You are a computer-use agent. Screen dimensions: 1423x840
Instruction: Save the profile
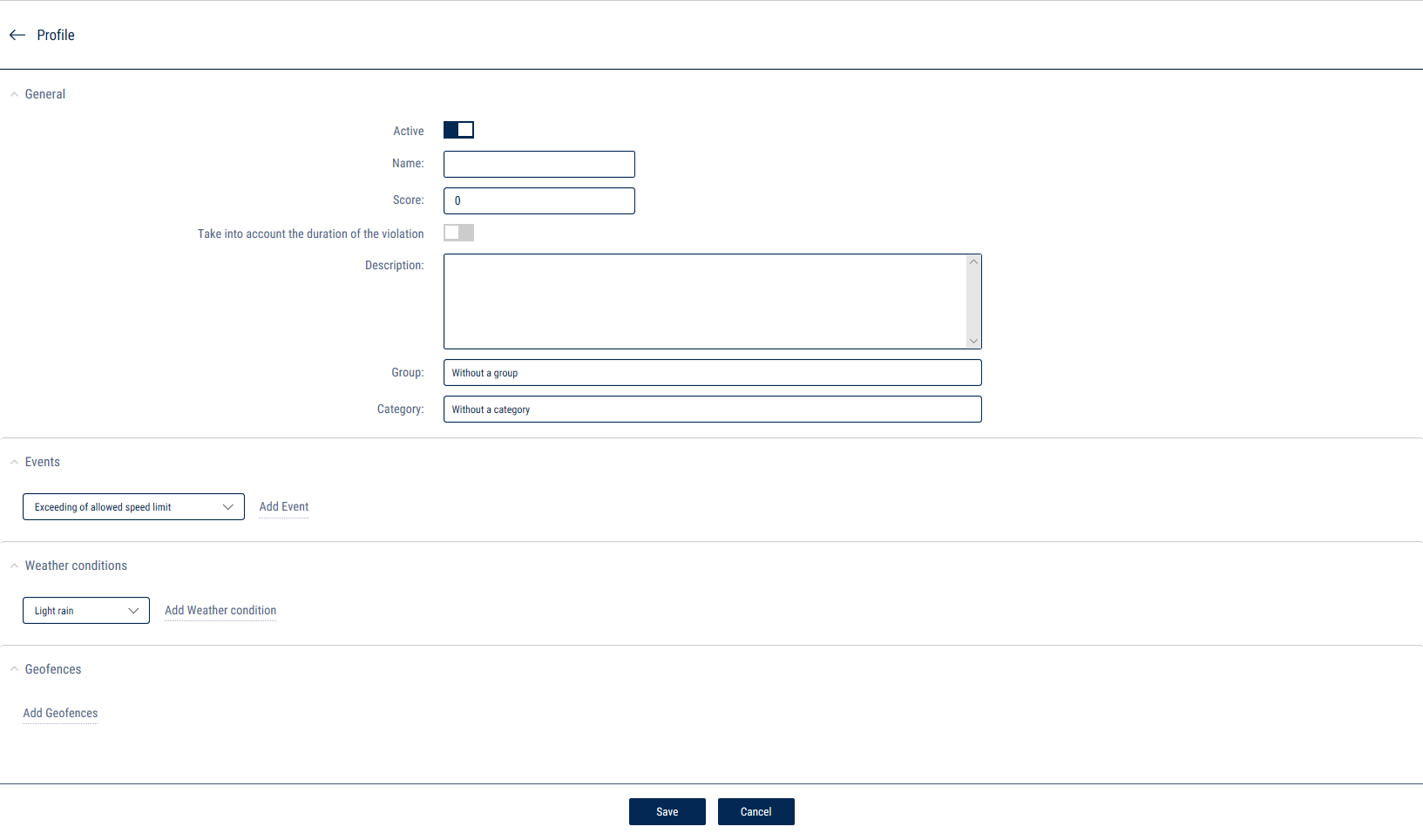[667, 811]
